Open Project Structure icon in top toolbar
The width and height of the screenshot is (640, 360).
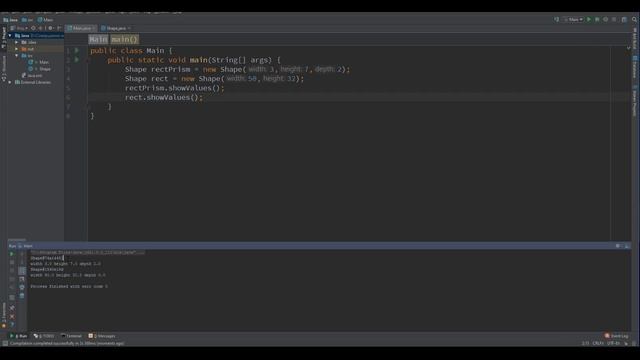coord(624,19)
